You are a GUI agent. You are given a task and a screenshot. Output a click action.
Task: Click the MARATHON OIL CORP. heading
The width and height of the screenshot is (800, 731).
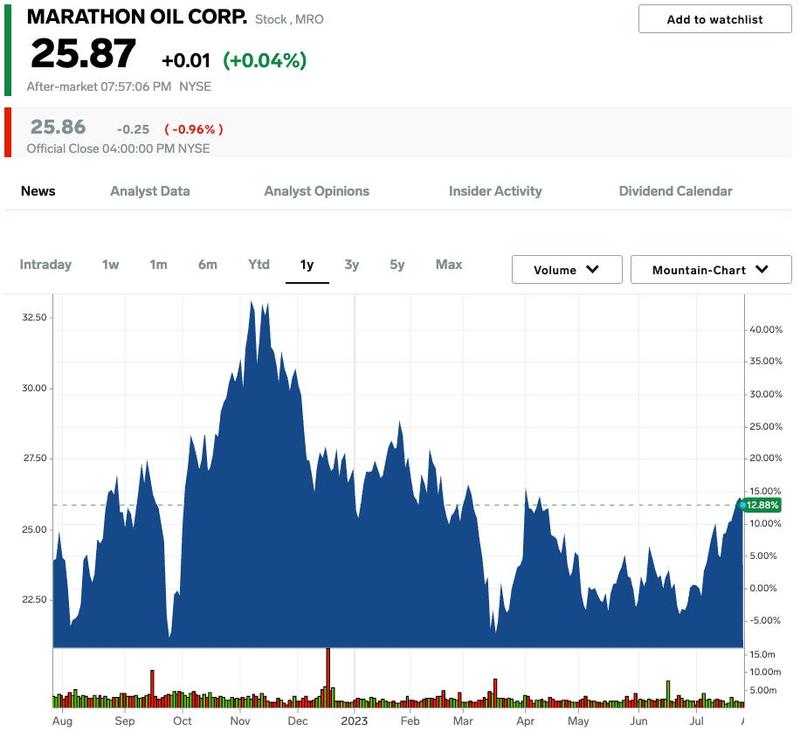pos(137,17)
